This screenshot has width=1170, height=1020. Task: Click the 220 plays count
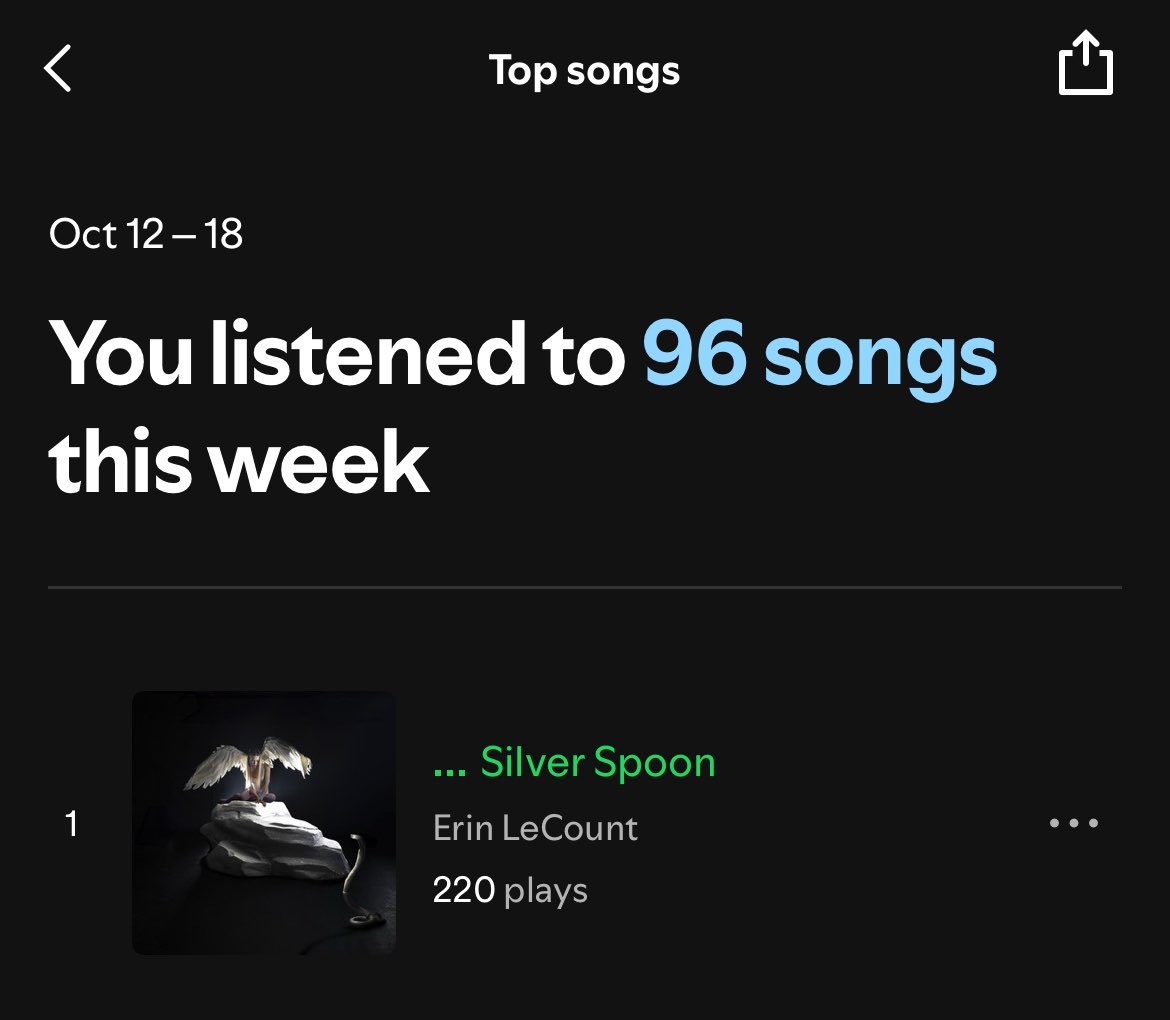point(510,890)
